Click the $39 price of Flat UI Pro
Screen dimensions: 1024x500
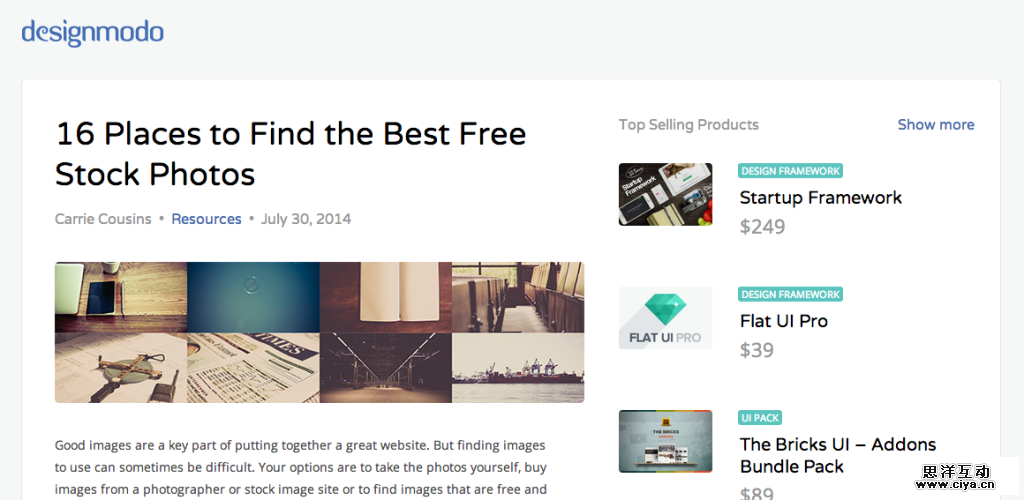click(x=757, y=350)
